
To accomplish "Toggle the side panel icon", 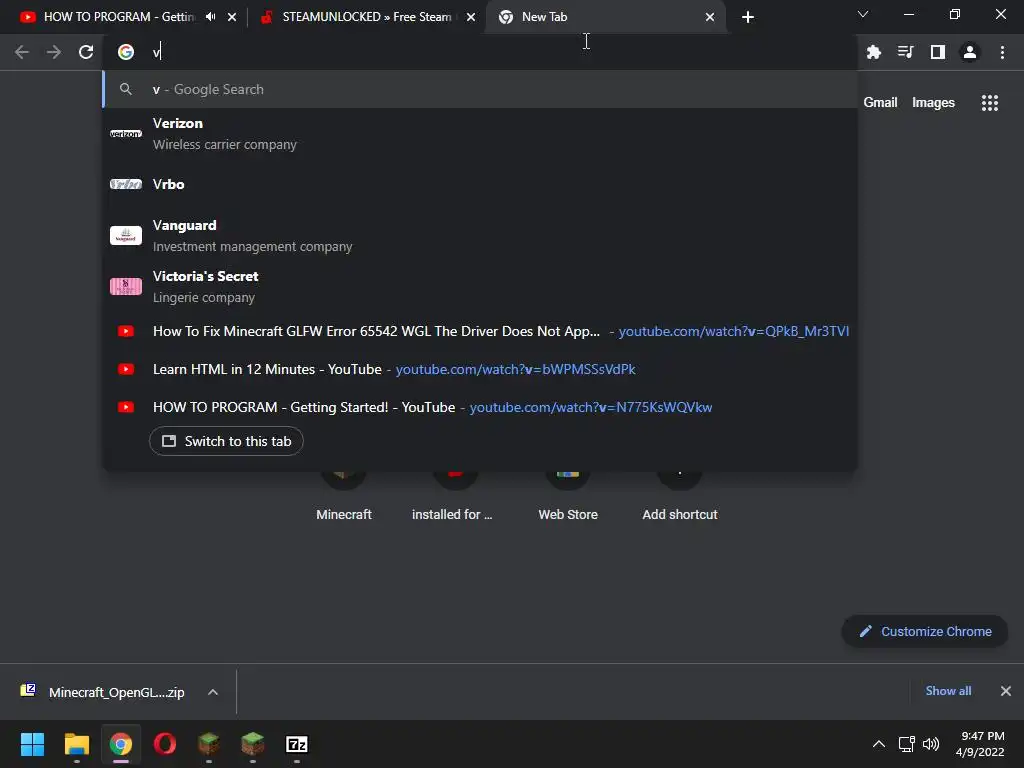I will click(938, 52).
